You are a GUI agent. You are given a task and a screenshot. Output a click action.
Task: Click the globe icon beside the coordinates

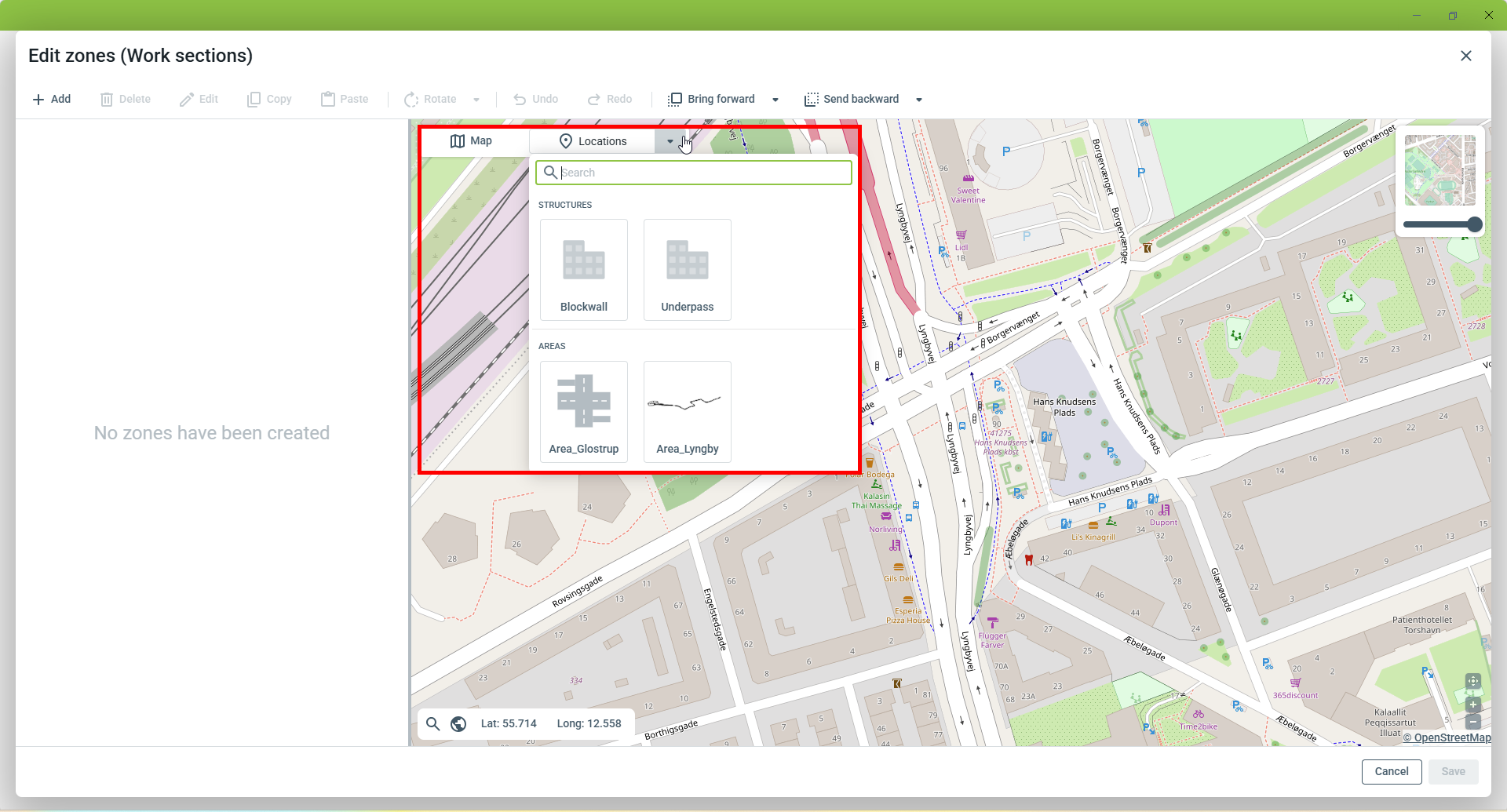click(x=458, y=723)
